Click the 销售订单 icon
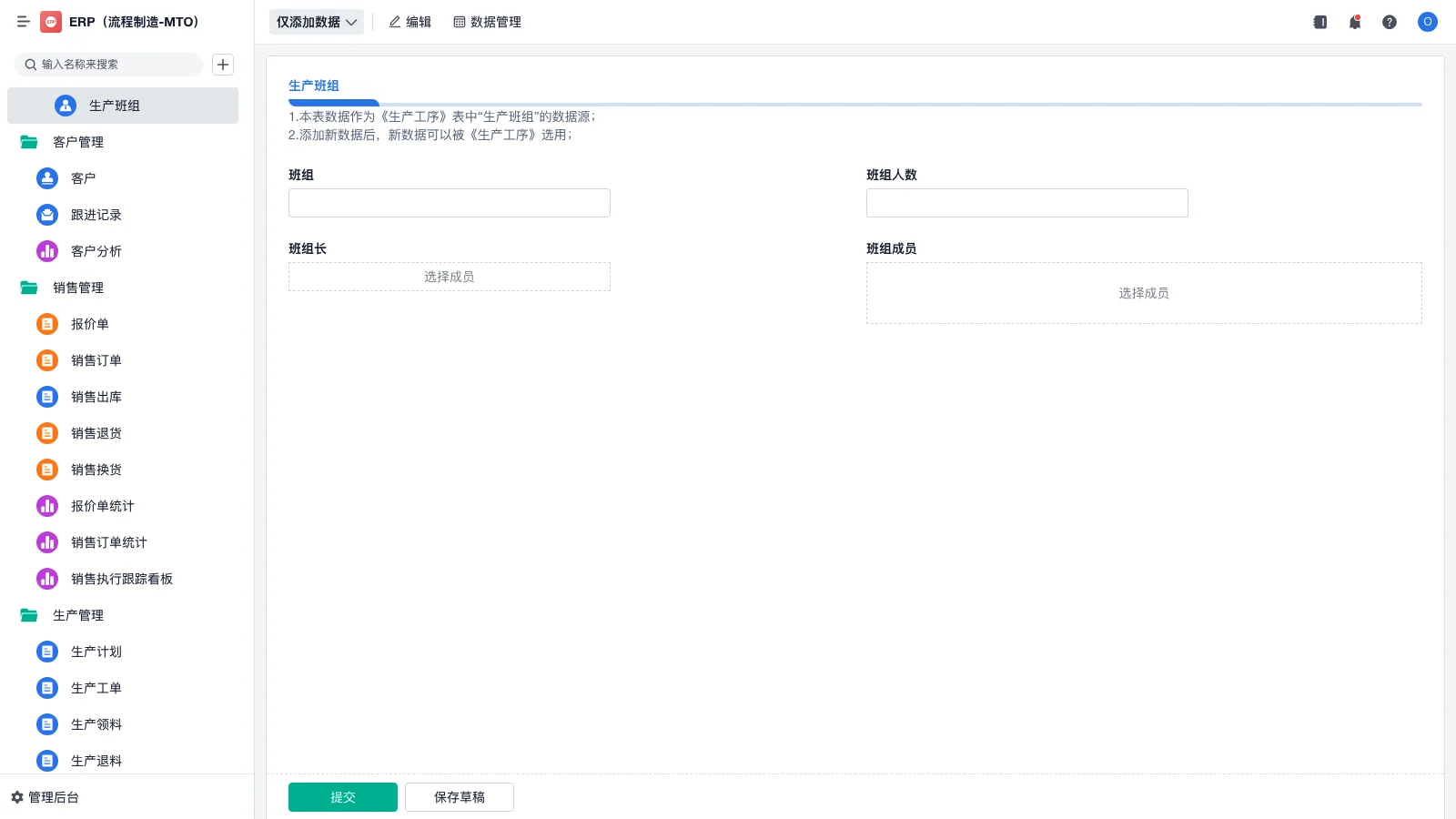Viewport: 1456px width, 819px height. coord(47,360)
